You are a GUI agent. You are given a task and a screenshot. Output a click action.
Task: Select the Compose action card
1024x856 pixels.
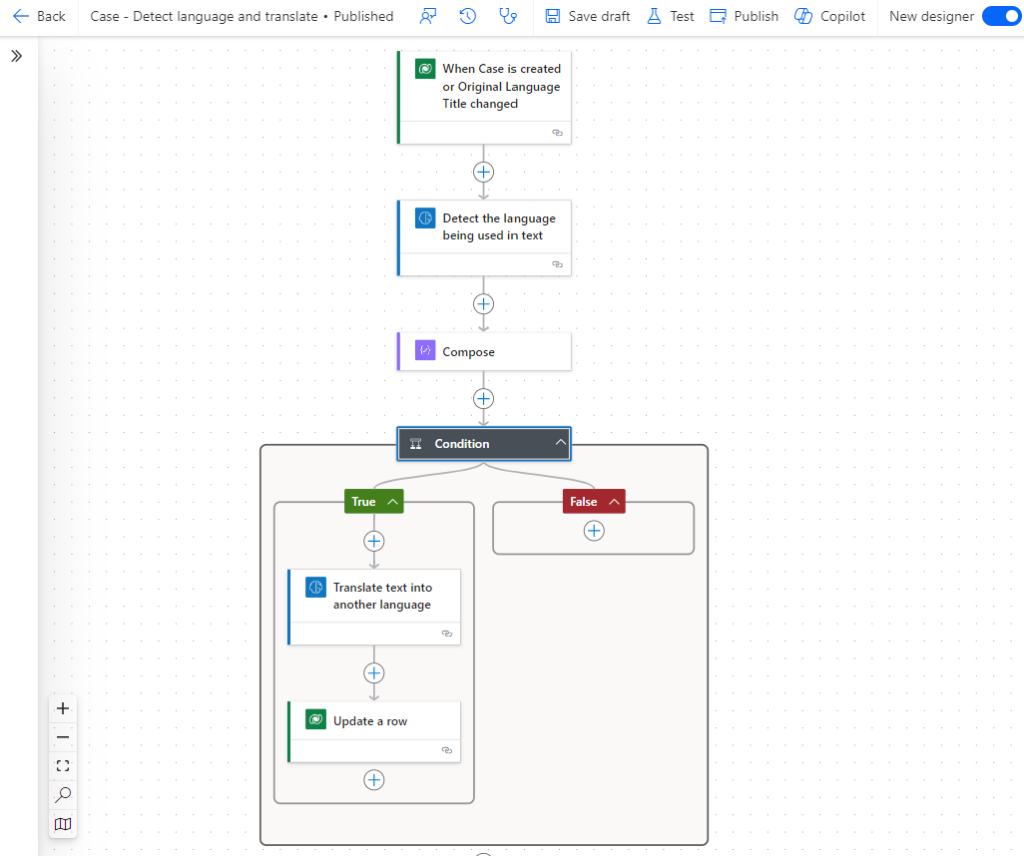484,352
